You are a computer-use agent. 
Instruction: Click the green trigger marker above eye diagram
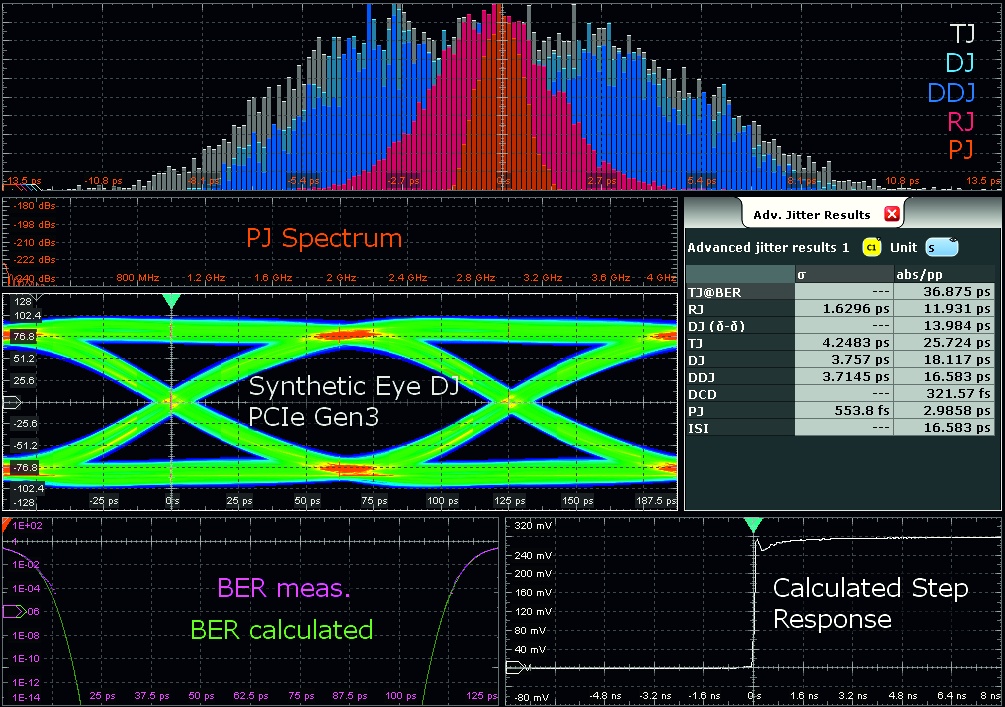coord(171,301)
